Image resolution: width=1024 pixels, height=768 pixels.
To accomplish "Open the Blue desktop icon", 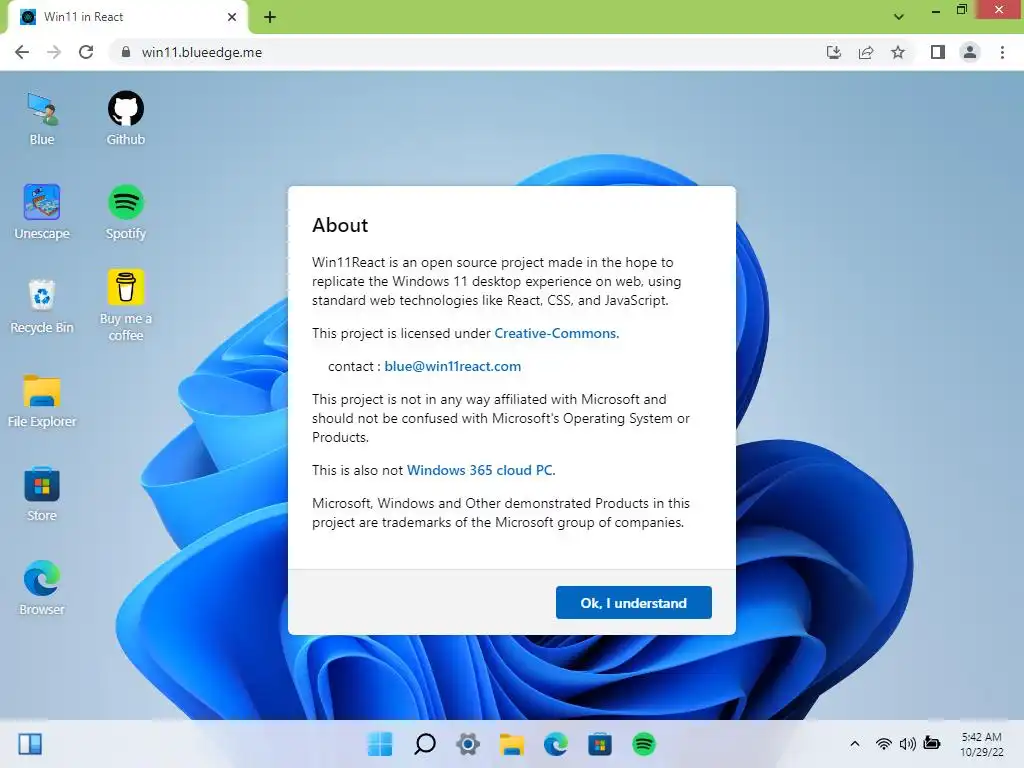I will coord(42,119).
